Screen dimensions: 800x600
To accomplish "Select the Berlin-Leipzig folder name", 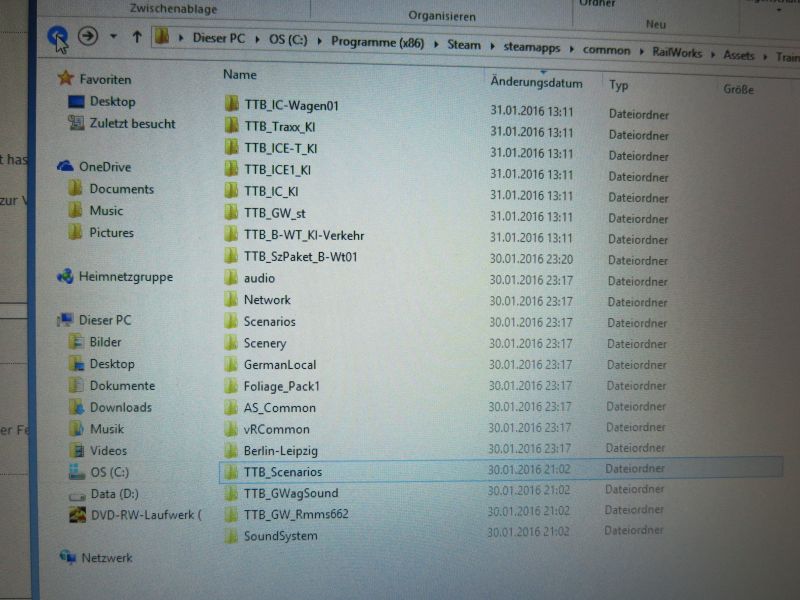I will [281, 451].
